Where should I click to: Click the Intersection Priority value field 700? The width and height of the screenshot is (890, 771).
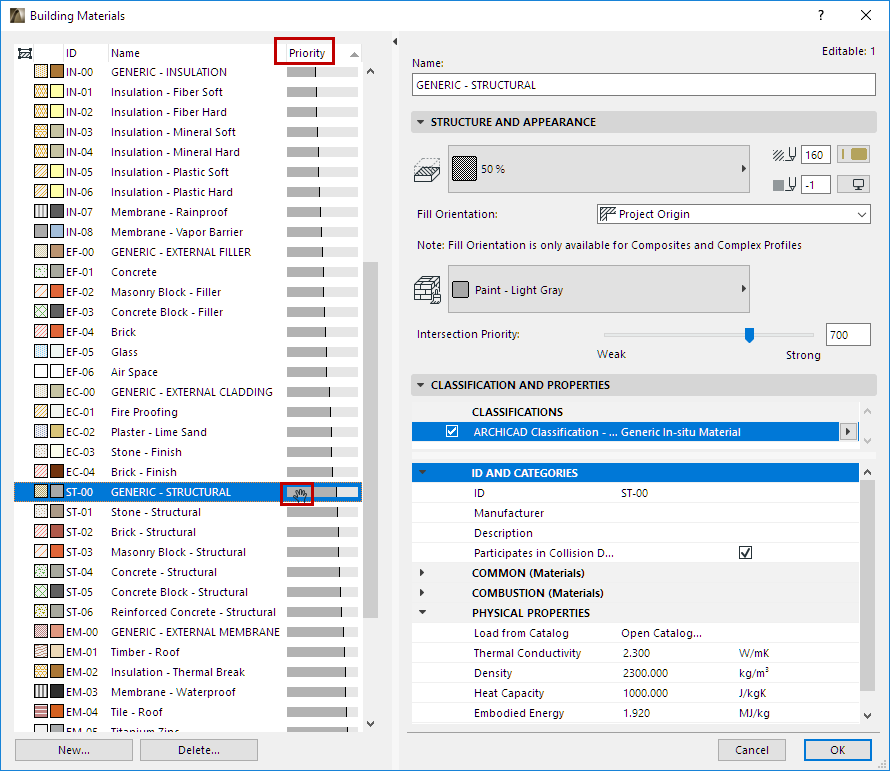(x=848, y=334)
